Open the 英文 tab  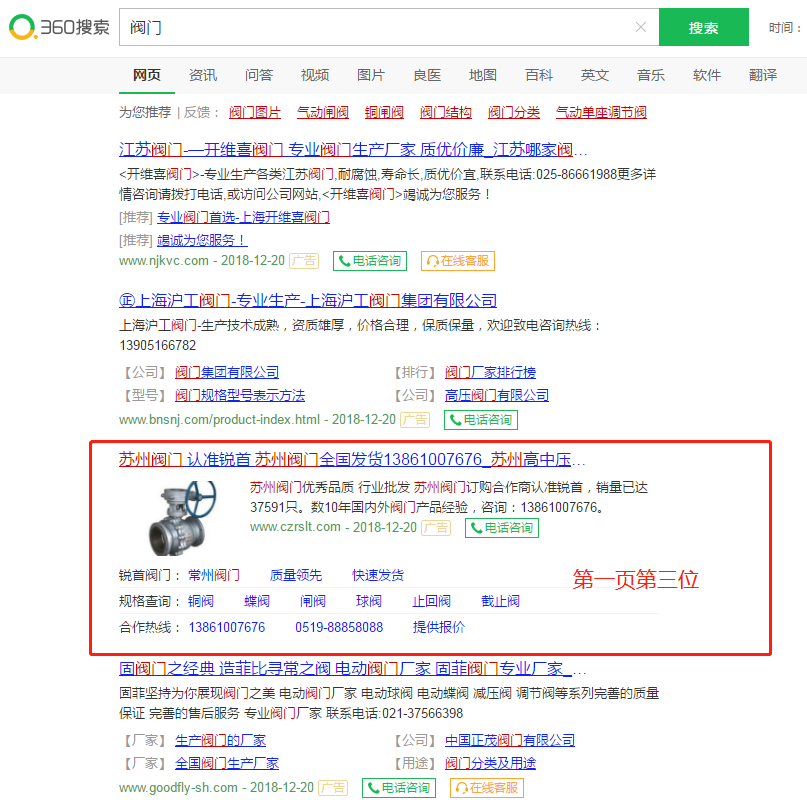tap(595, 75)
